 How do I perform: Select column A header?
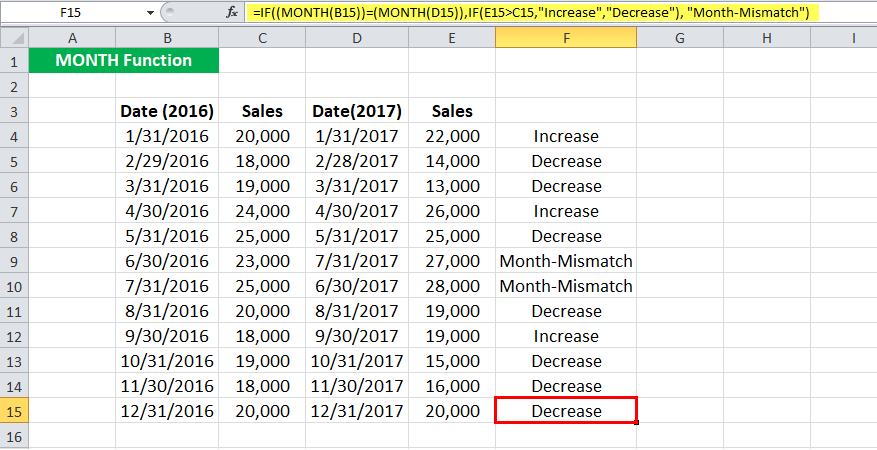pyautogui.click(x=72, y=37)
